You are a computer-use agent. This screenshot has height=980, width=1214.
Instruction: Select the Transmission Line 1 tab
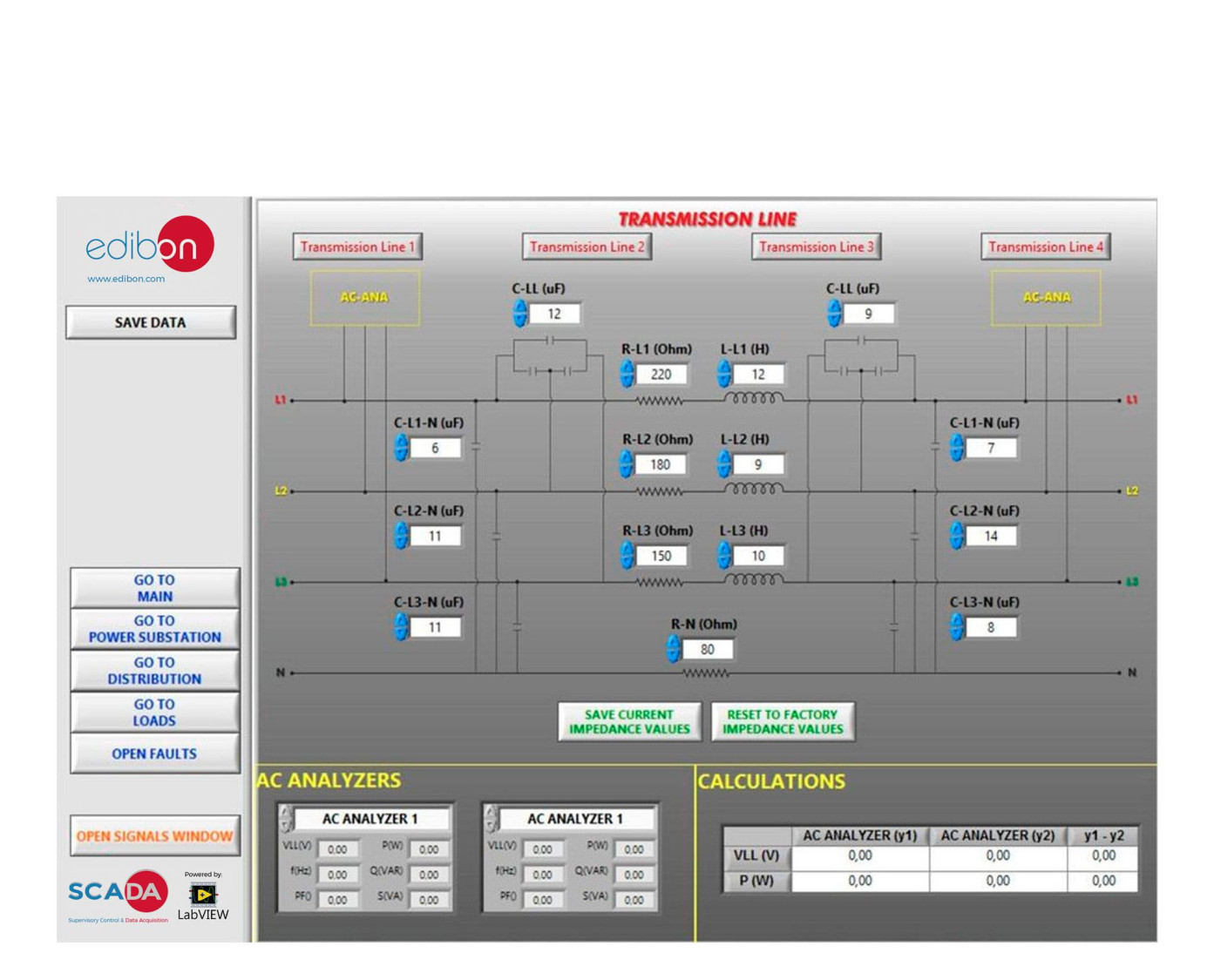(357, 247)
